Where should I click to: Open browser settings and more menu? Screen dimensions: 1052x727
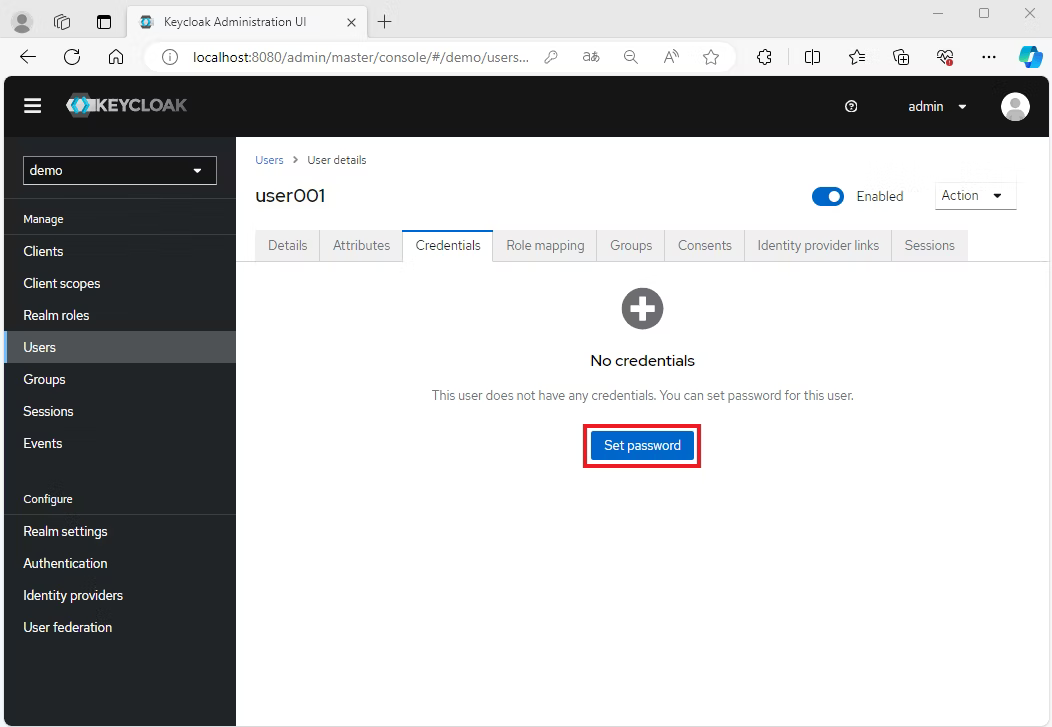coord(989,57)
